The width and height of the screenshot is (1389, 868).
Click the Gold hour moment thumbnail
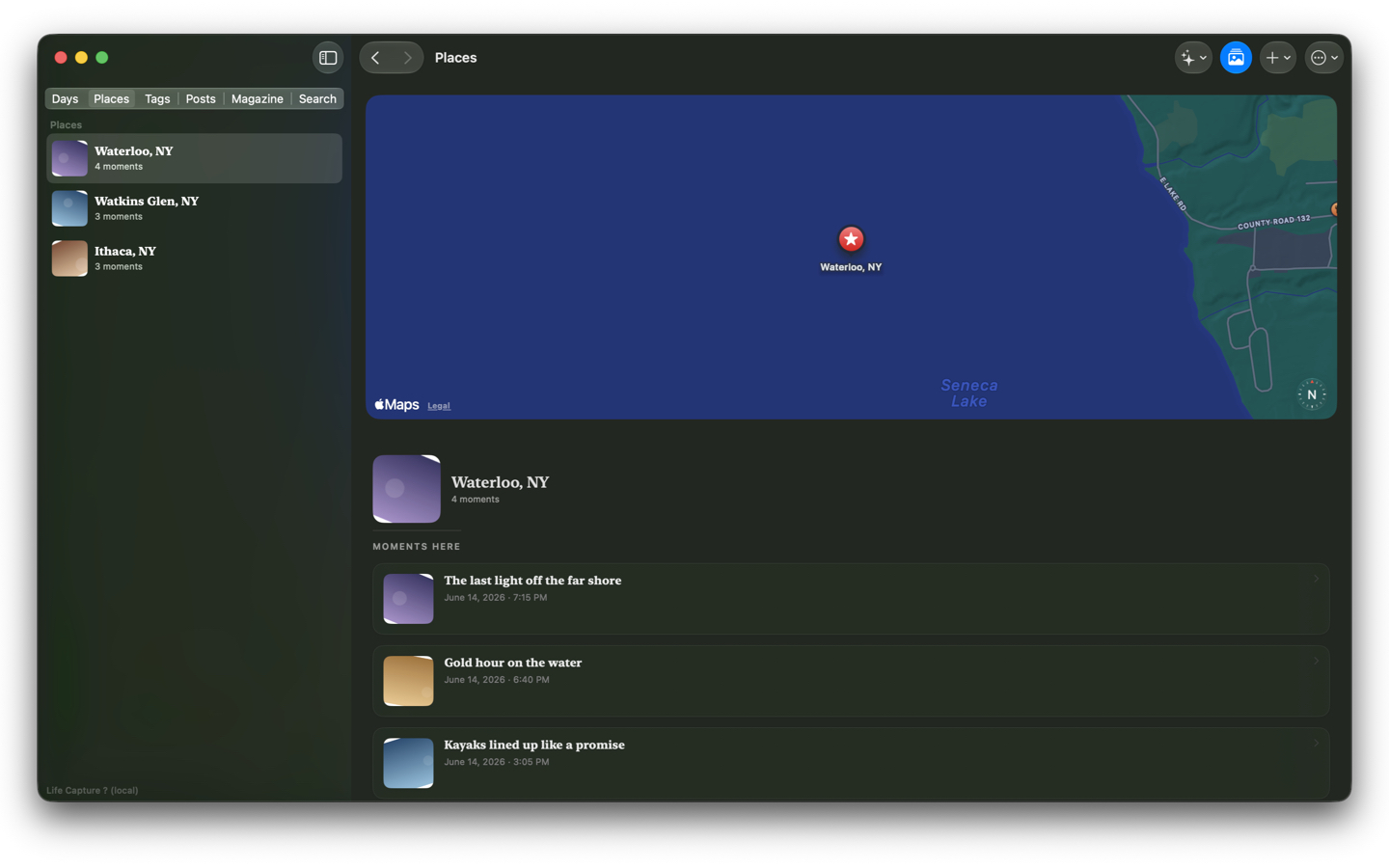(x=408, y=681)
